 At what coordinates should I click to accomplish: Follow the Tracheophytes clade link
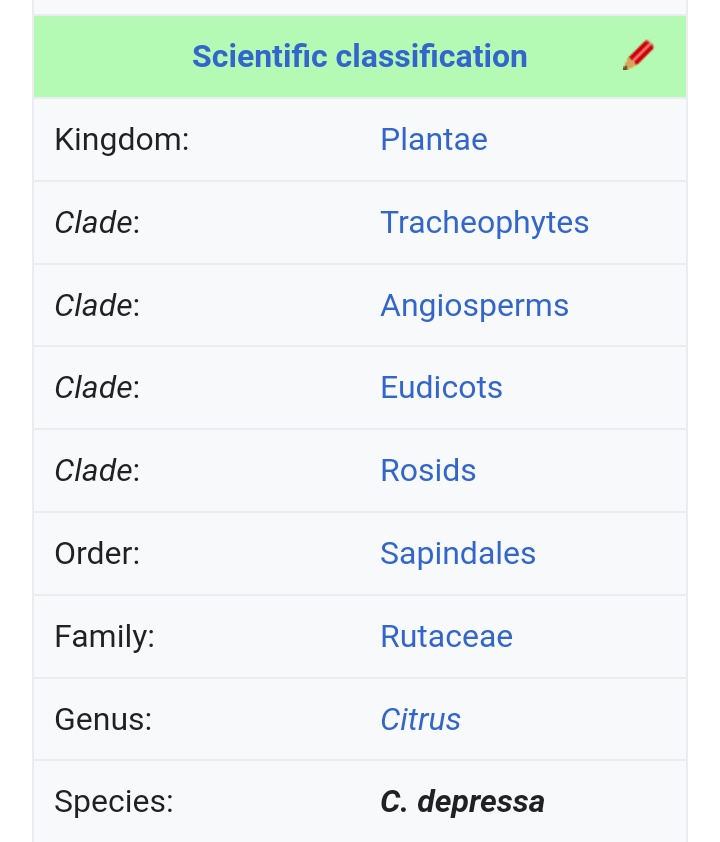click(x=484, y=222)
